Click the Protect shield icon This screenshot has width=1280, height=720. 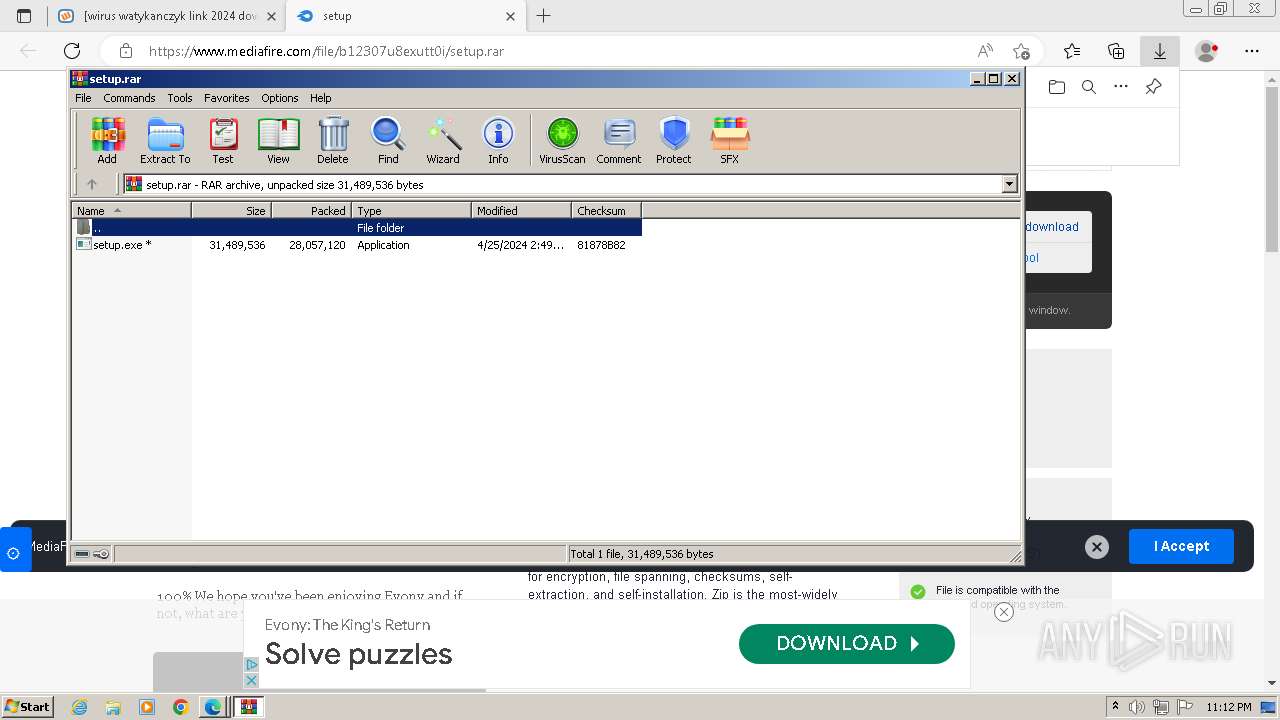[674, 140]
